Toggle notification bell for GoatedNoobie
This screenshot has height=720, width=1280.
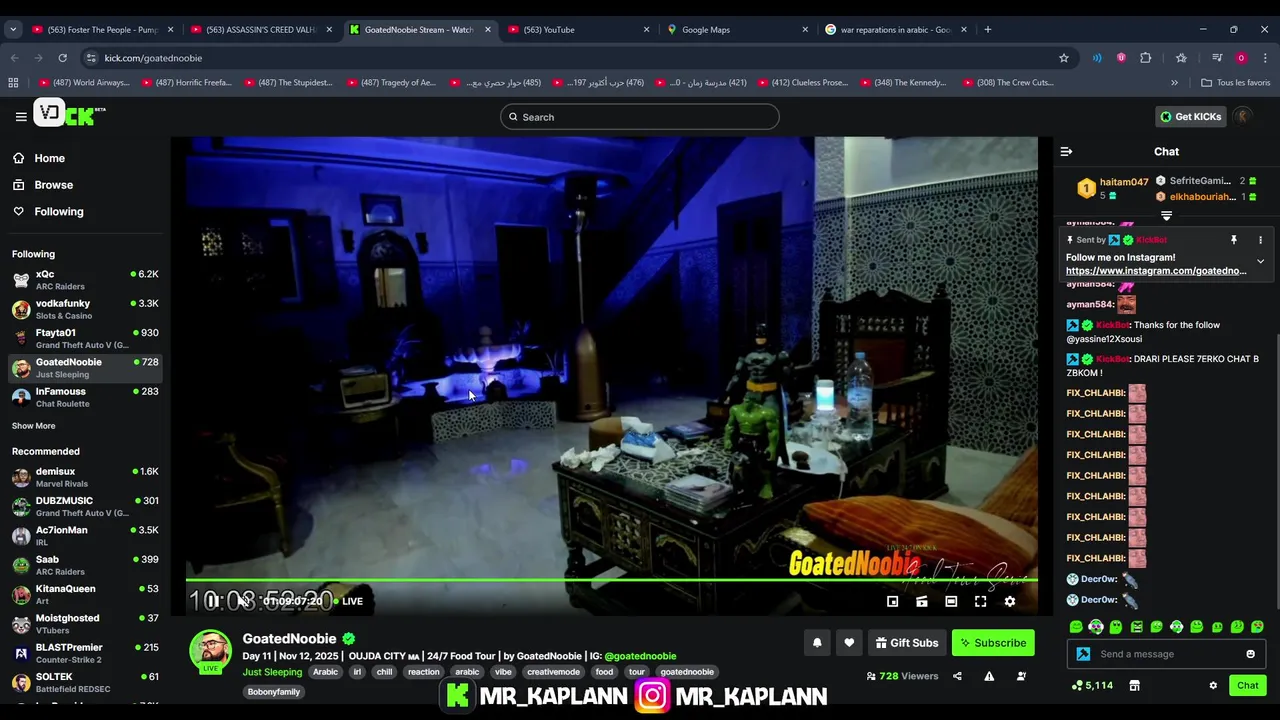tap(817, 643)
